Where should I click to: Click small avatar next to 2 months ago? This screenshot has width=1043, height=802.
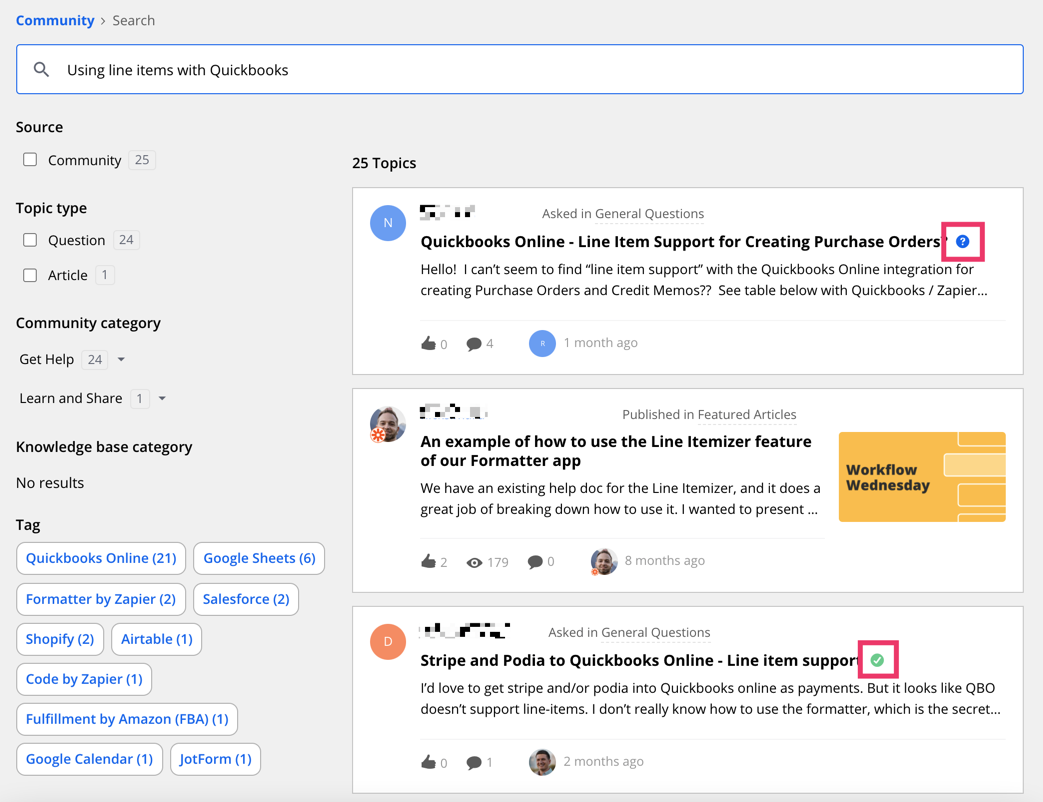tap(542, 762)
